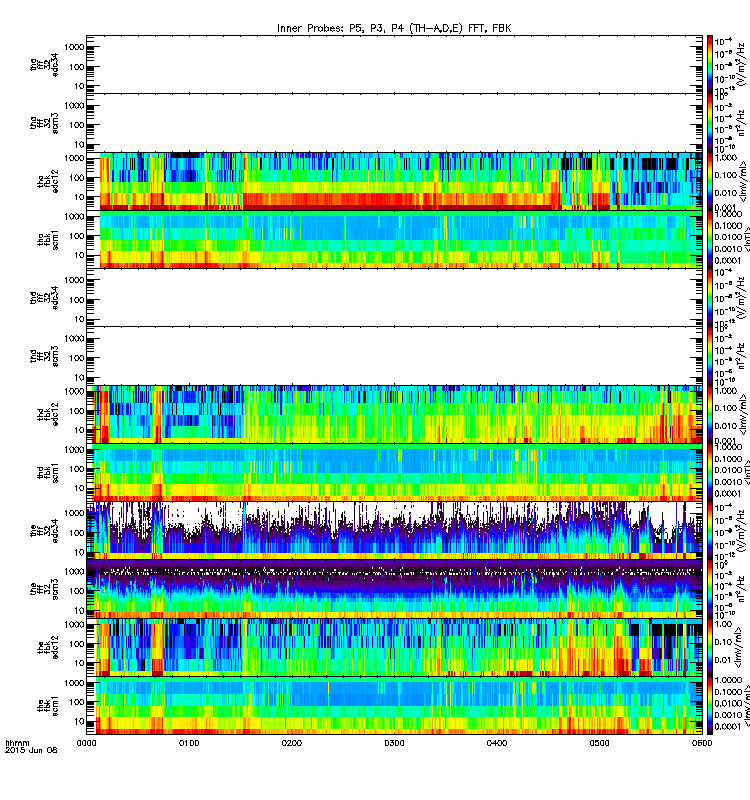Select the 'thd fbk edc12' y-axis label

point(48,414)
